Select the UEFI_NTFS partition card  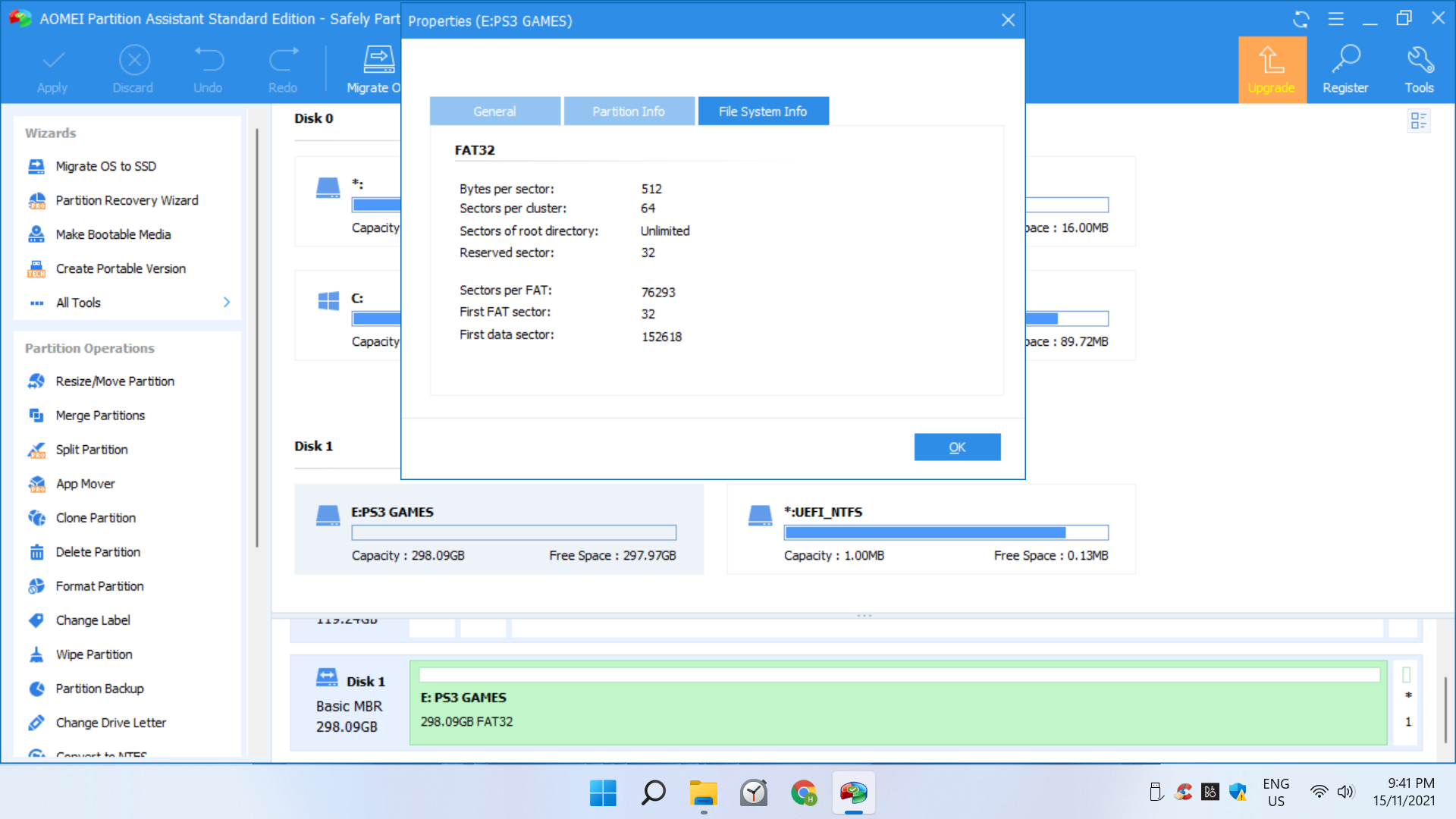tap(931, 529)
